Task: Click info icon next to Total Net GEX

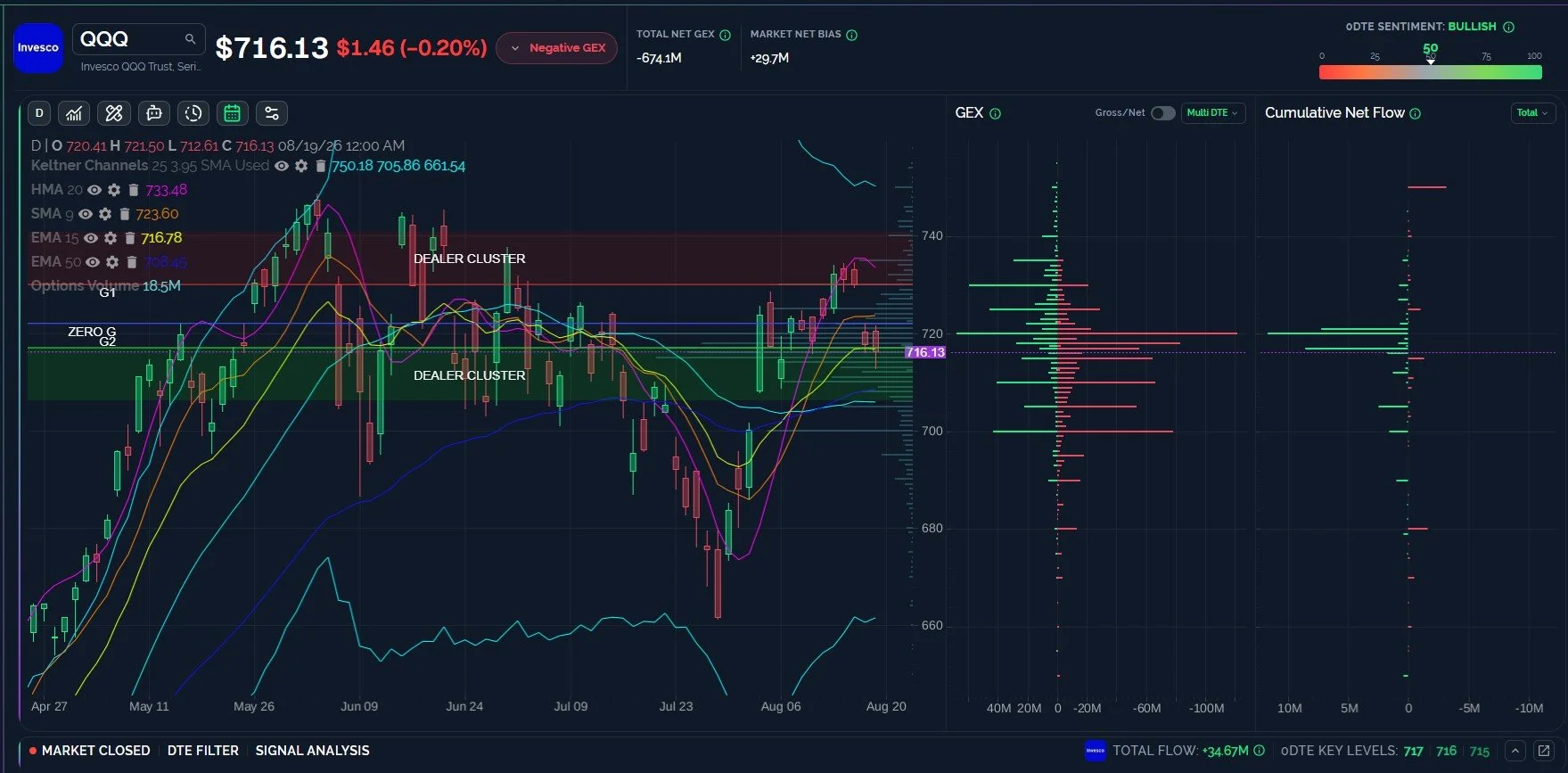Action: 726,36
